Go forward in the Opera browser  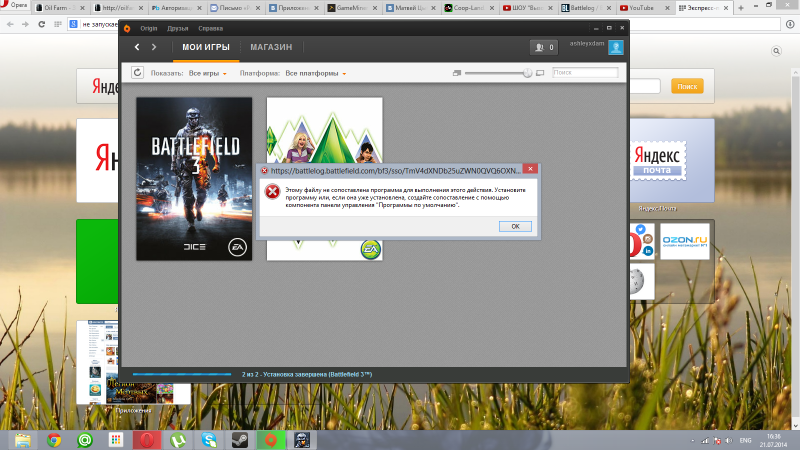[x=25, y=24]
